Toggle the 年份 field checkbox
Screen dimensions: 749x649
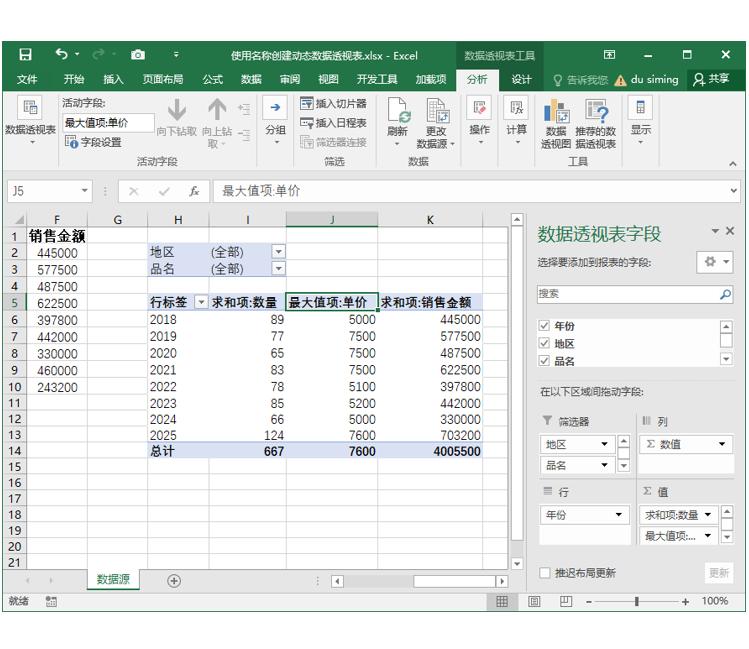[544, 326]
